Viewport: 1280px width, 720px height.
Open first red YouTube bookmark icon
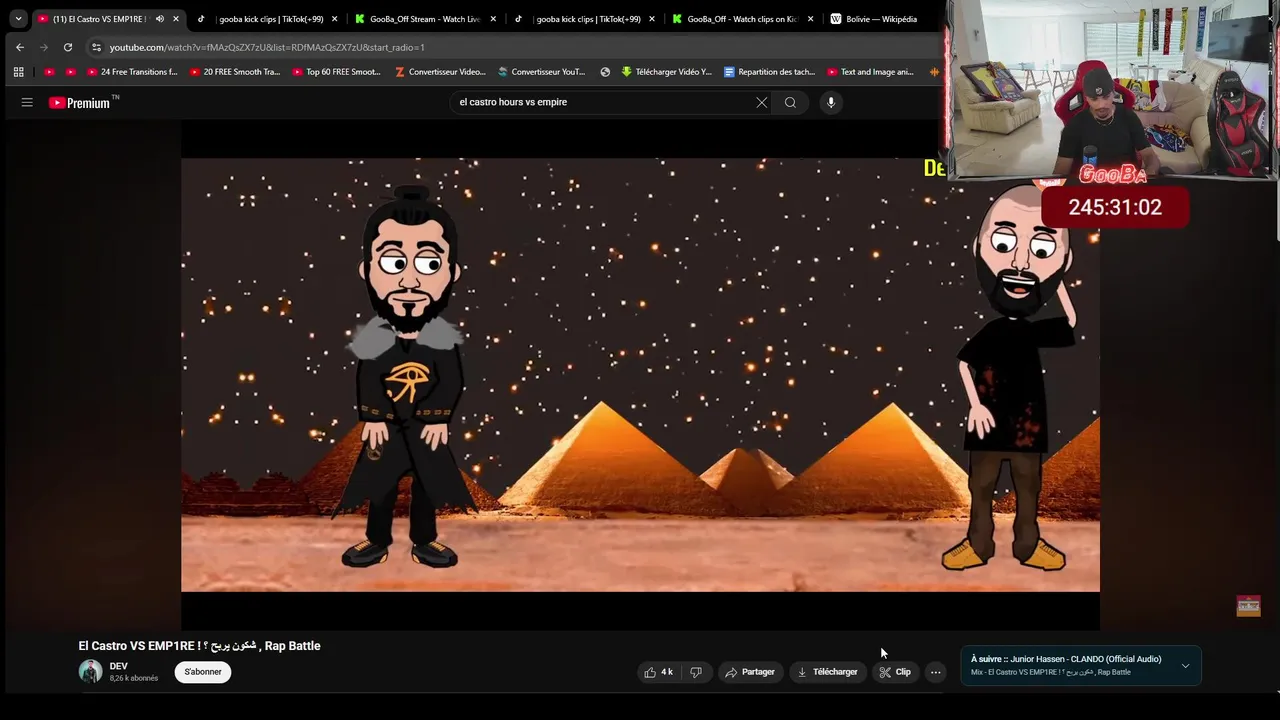pyautogui.click(x=49, y=72)
